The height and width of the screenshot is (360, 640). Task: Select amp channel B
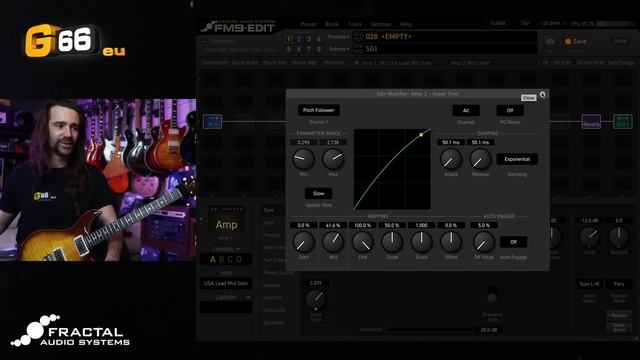[x=222, y=259]
